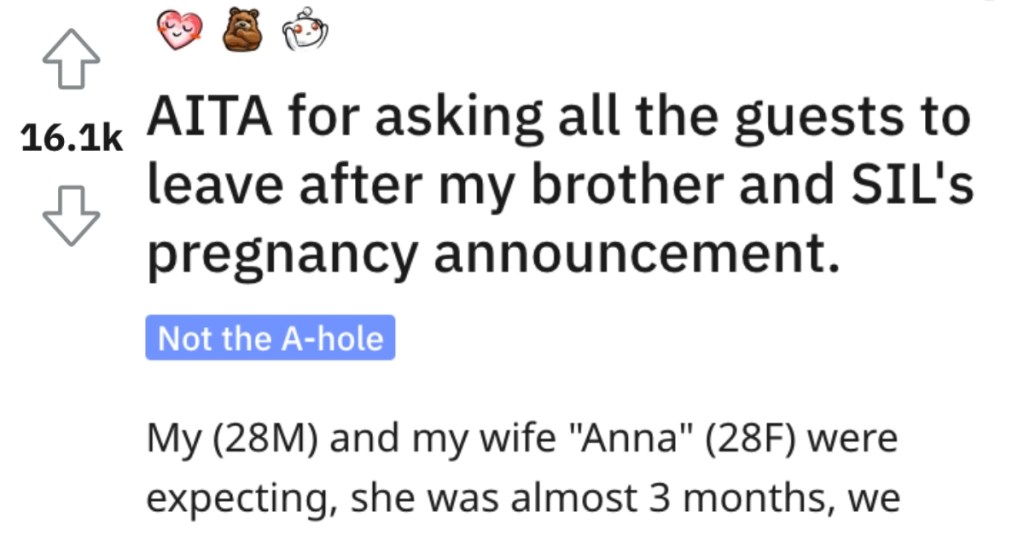The width and height of the screenshot is (1024, 535).
Task: Click the "(28M)" age tag in post
Action: (x=265, y=439)
